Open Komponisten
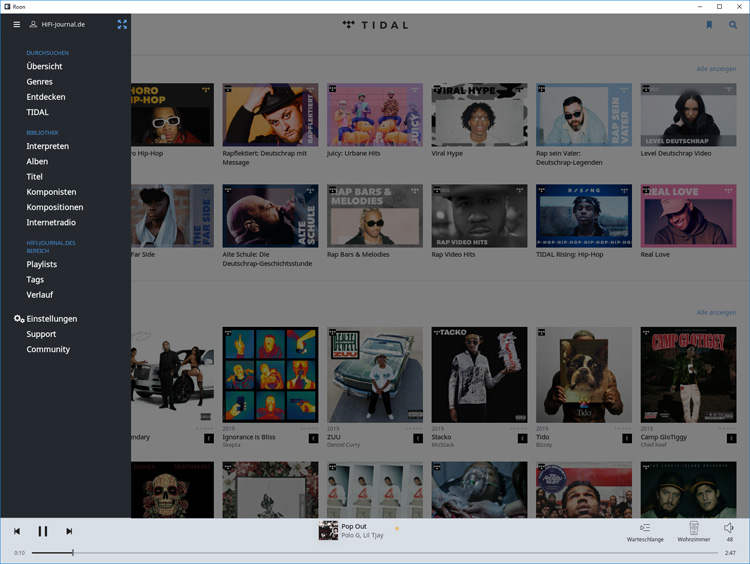Image resolution: width=750 pixels, height=564 pixels. (x=51, y=192)
